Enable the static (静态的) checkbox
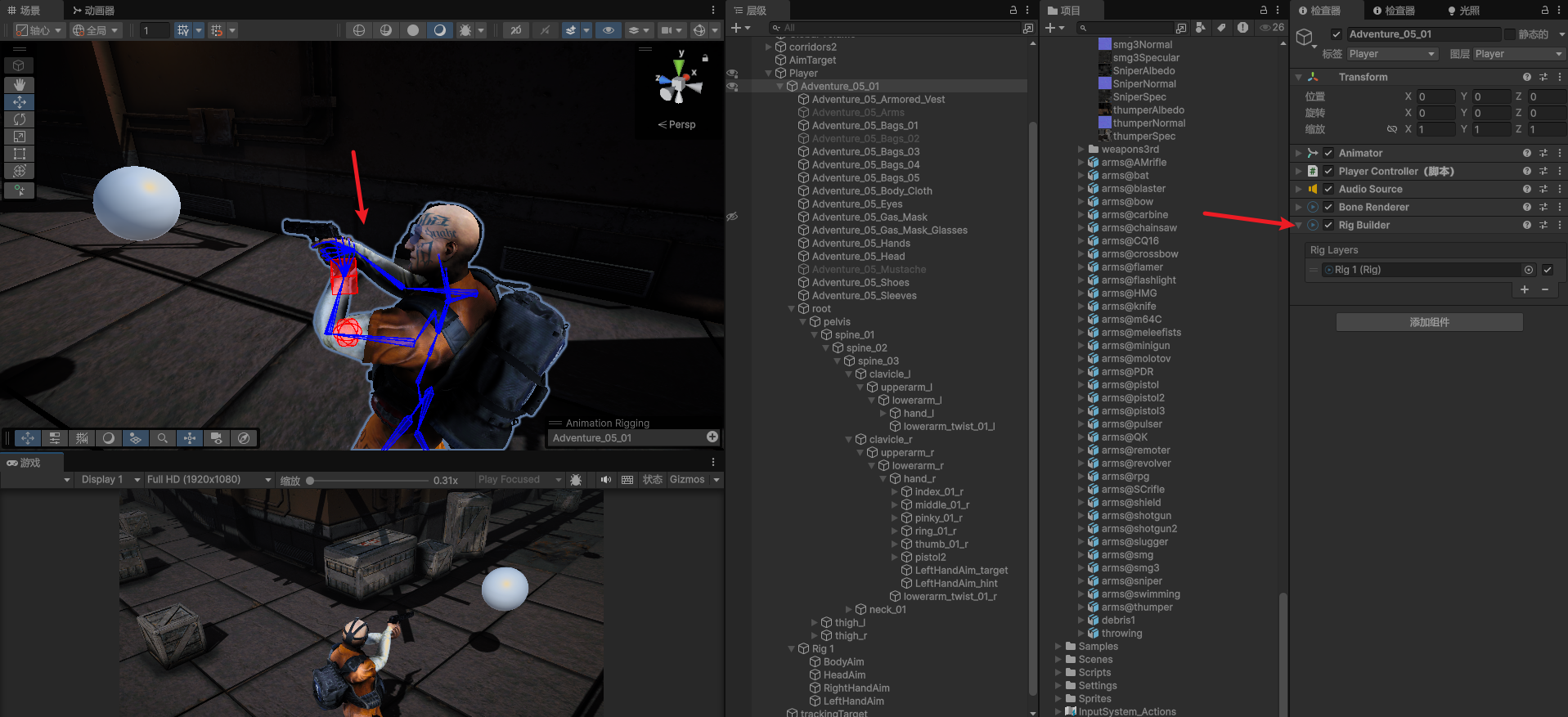Screen dimensions: 1568x717 coord(1510,34)
